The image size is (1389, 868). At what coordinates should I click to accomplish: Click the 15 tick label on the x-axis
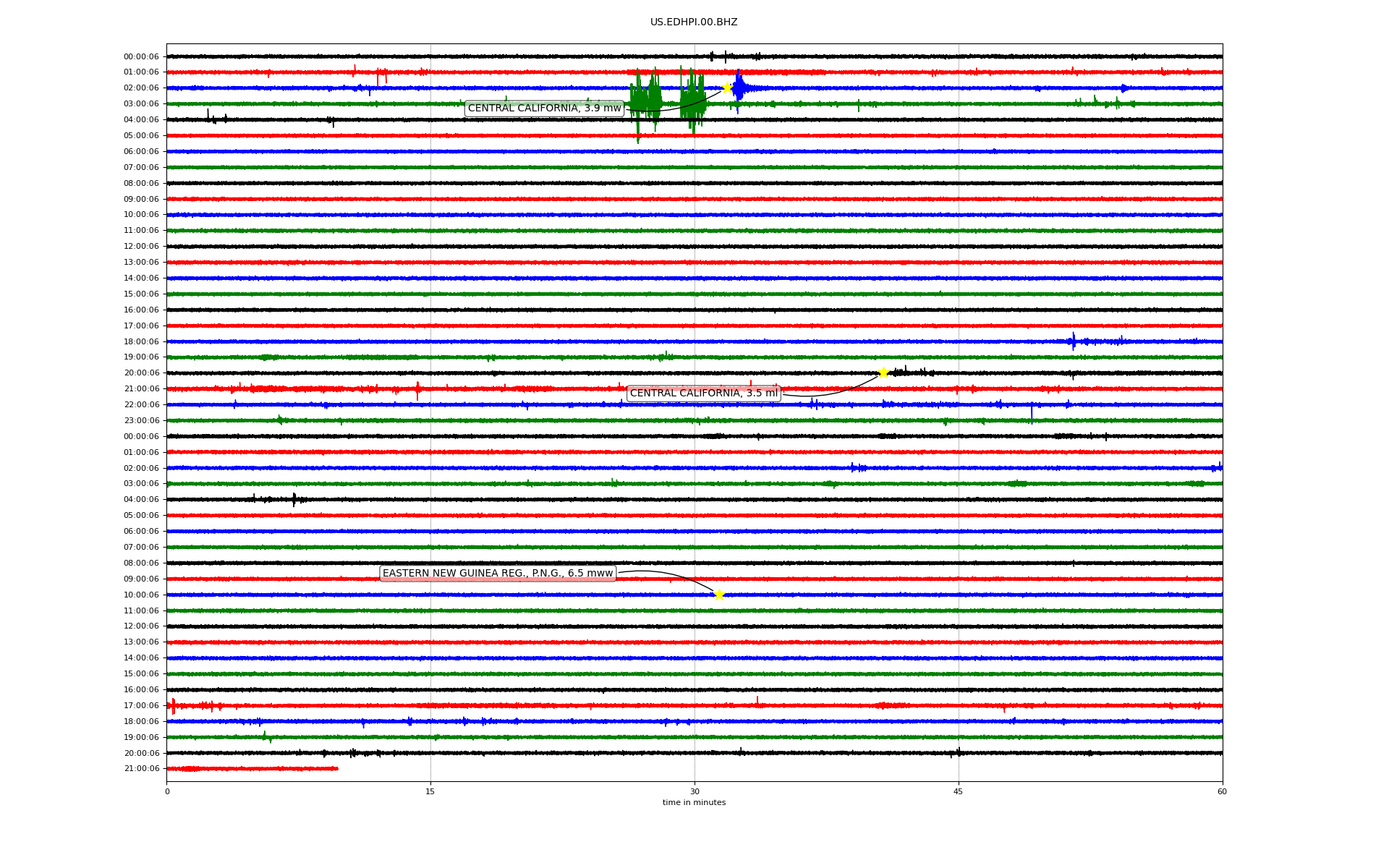430,791
